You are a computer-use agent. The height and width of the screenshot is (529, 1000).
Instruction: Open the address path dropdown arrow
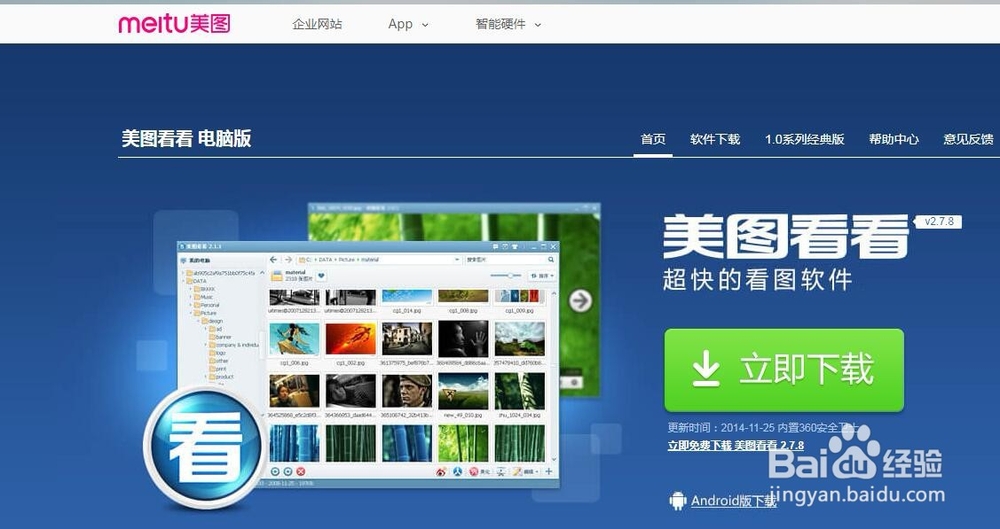click(x=457, y=260)
